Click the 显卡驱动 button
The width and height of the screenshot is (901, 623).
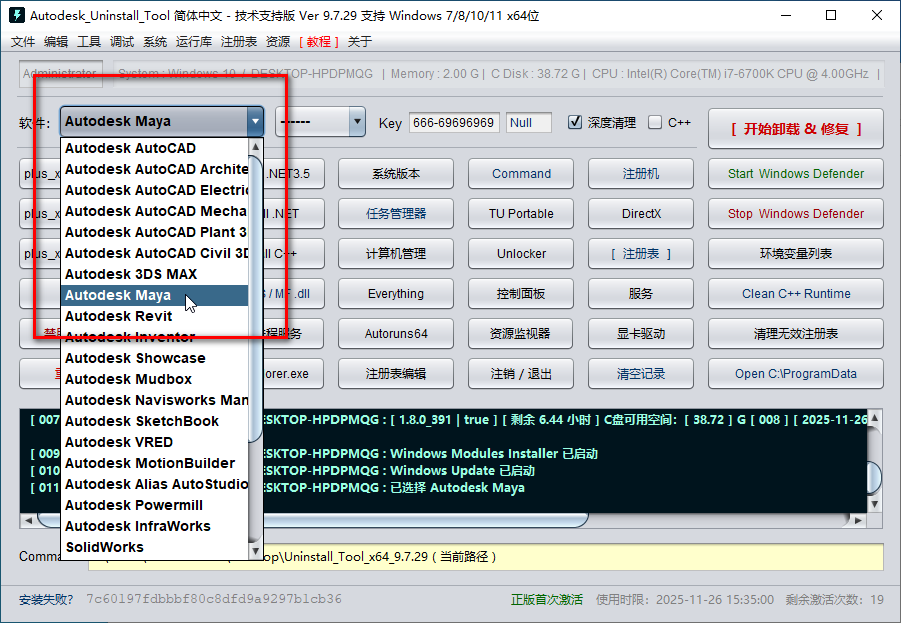pos(641,334)
